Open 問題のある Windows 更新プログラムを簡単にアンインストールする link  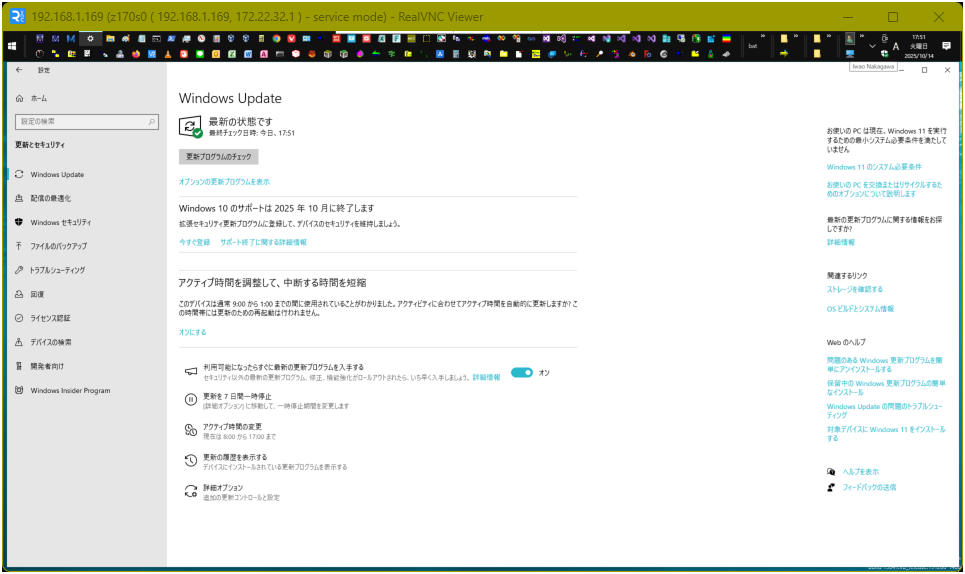(884, 365)
